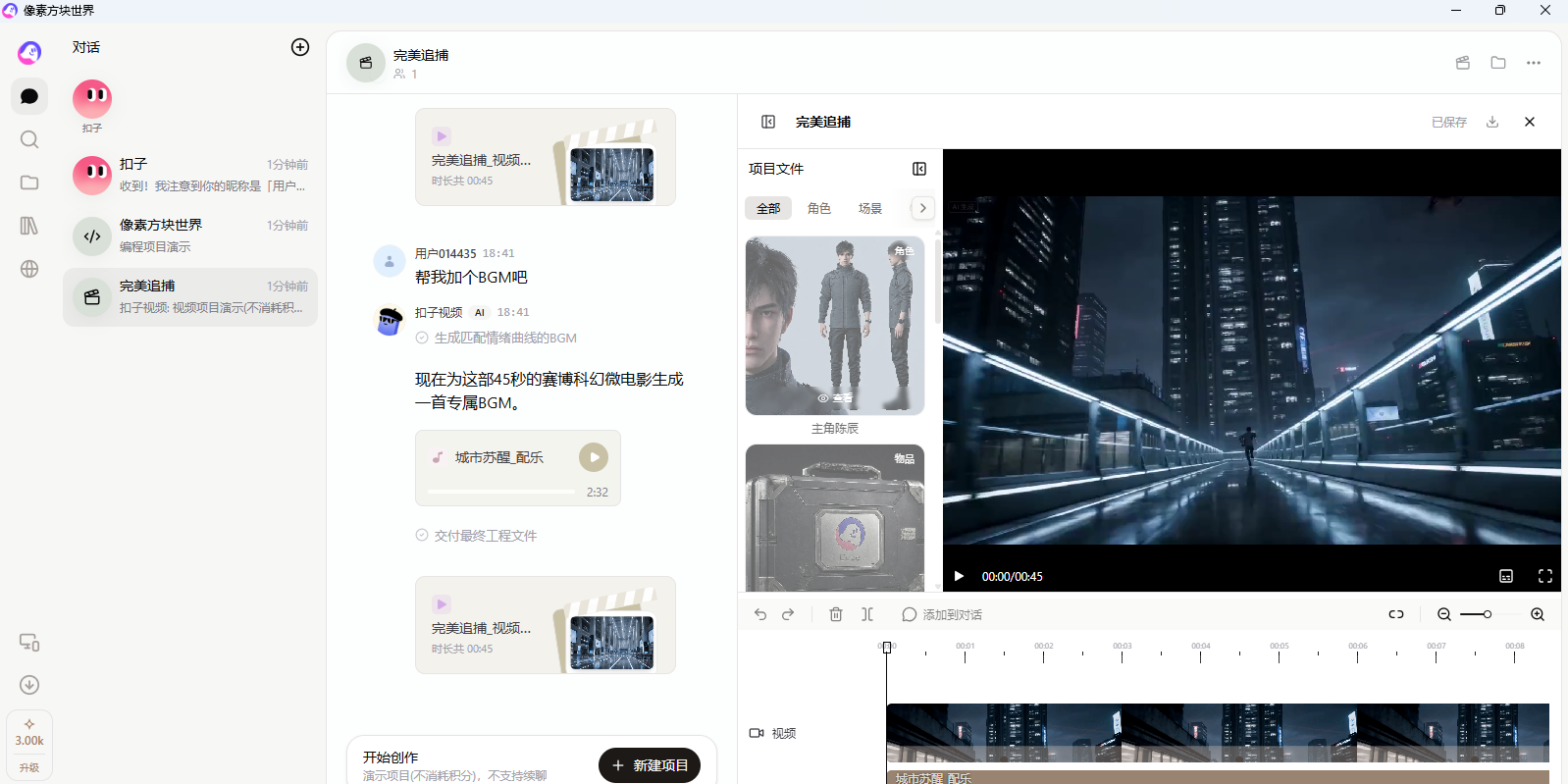Select the 物品 briefcase asset thumbnail
Screen dimensions: 1568x784
click(835, 518)
